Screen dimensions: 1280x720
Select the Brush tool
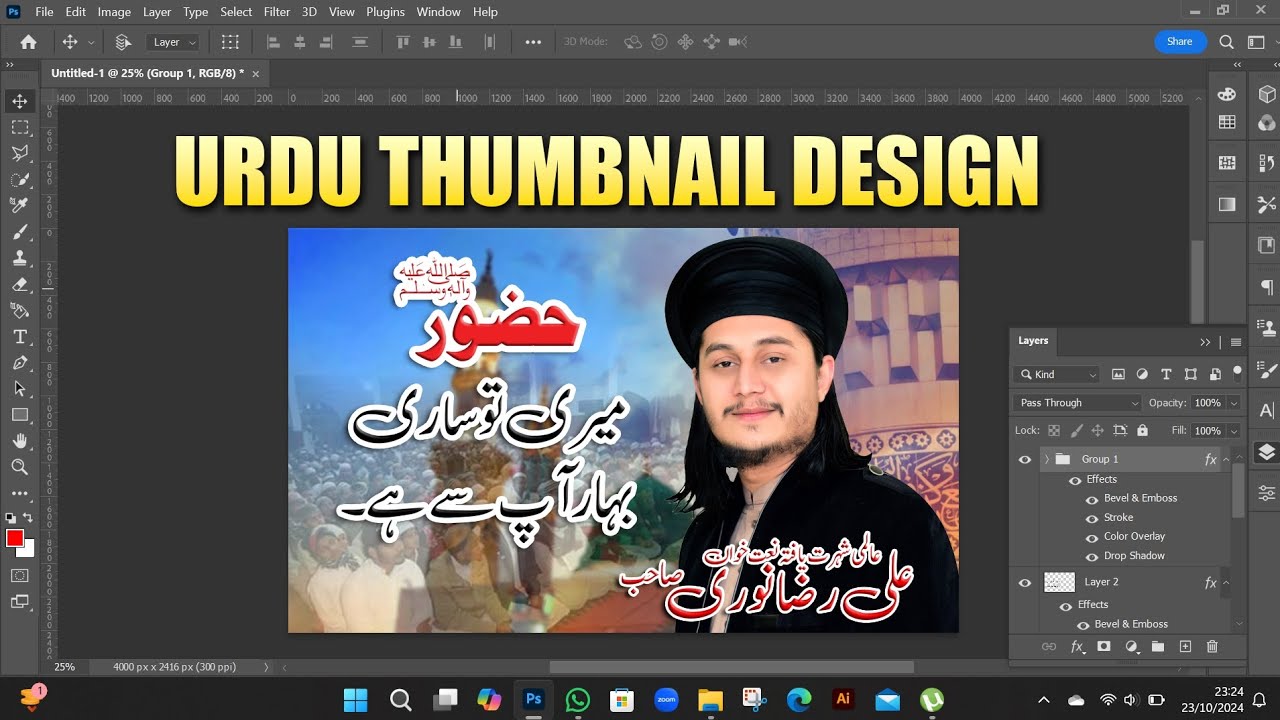point(19,232)
